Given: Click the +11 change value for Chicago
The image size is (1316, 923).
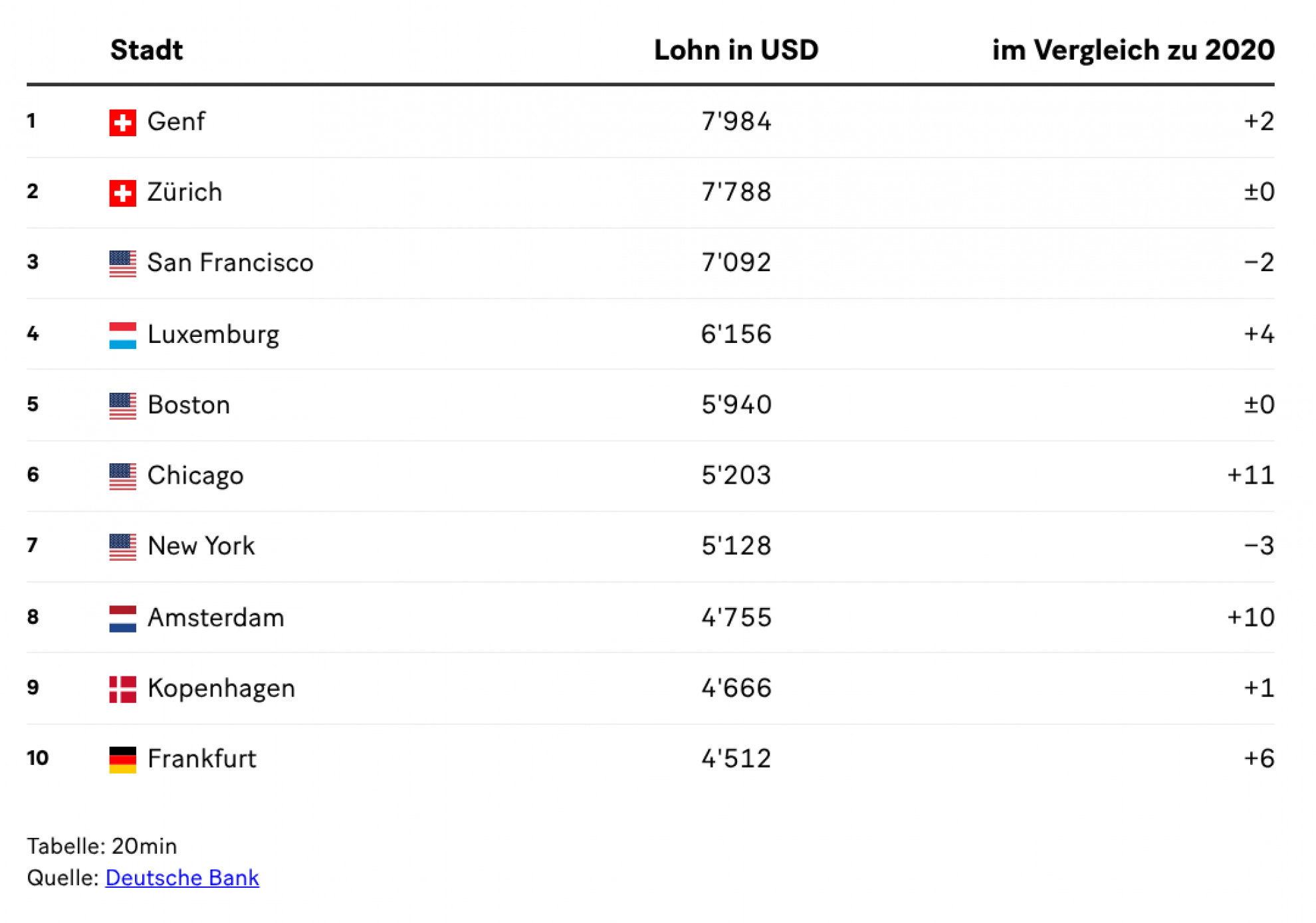Looking at the screenshot, I should tap(1250, 475).
